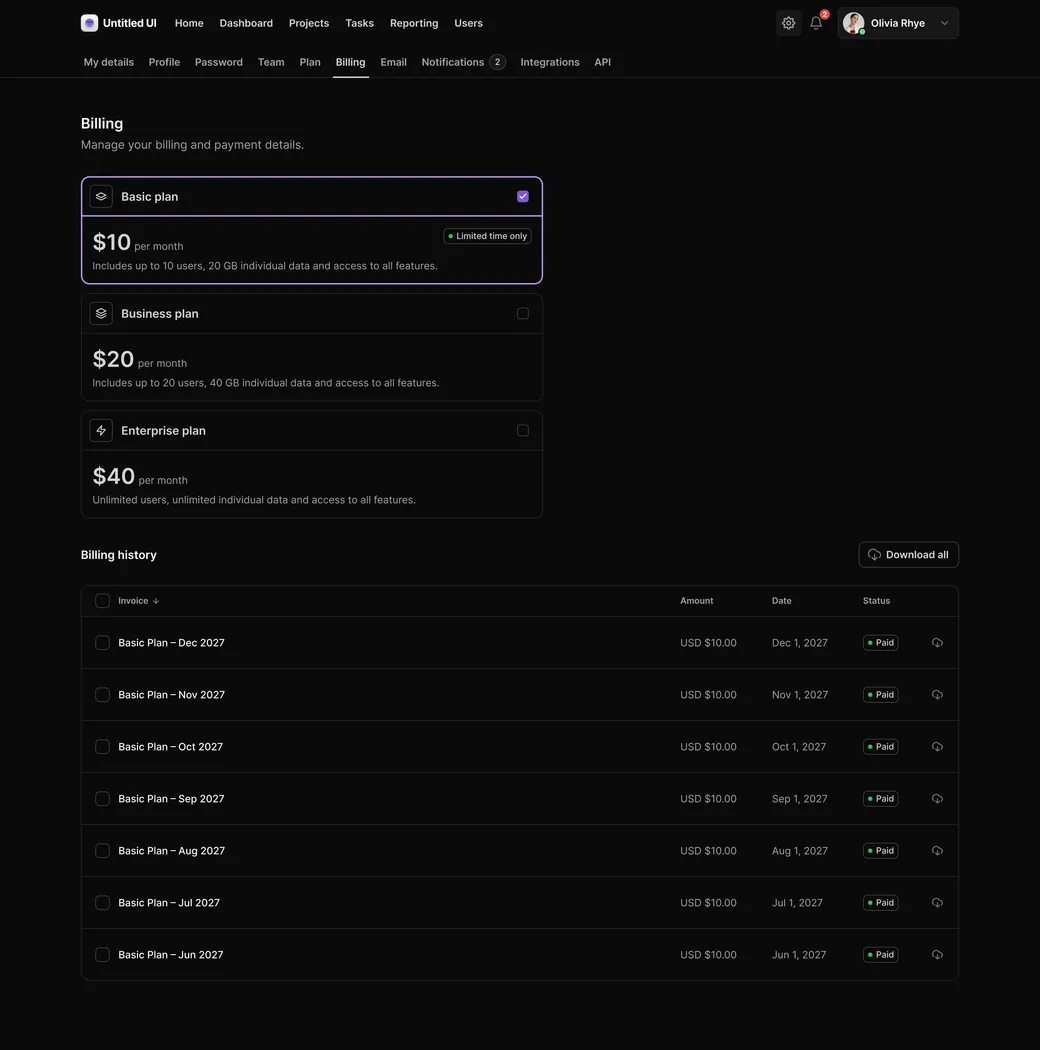
Task: Open the Dashboard nav item
Action: [x=246, y=23]
